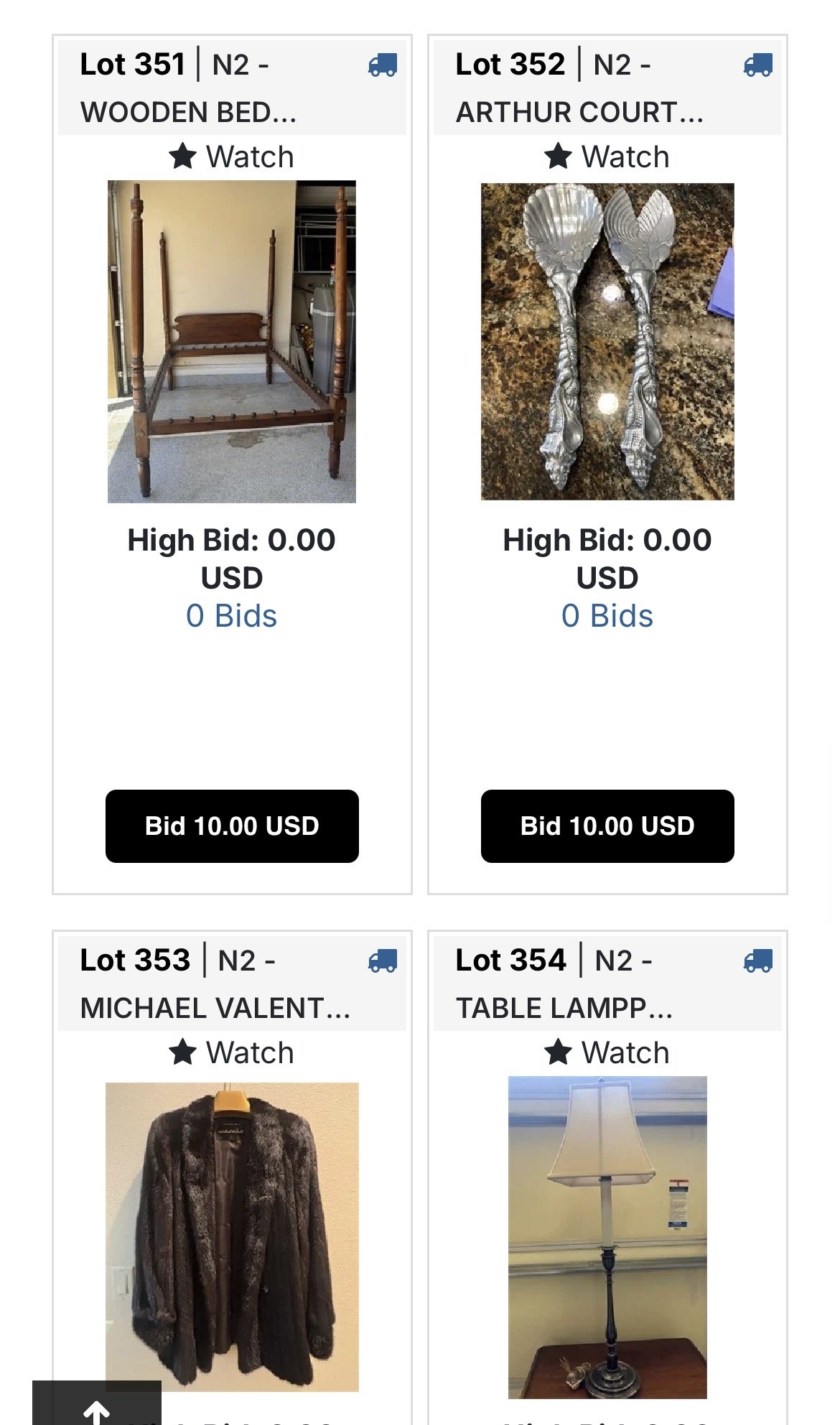This screenshot has height=1425, width=840.
Task: View 0 Bids history for Lot 352
Action: [x=607, y=616]
